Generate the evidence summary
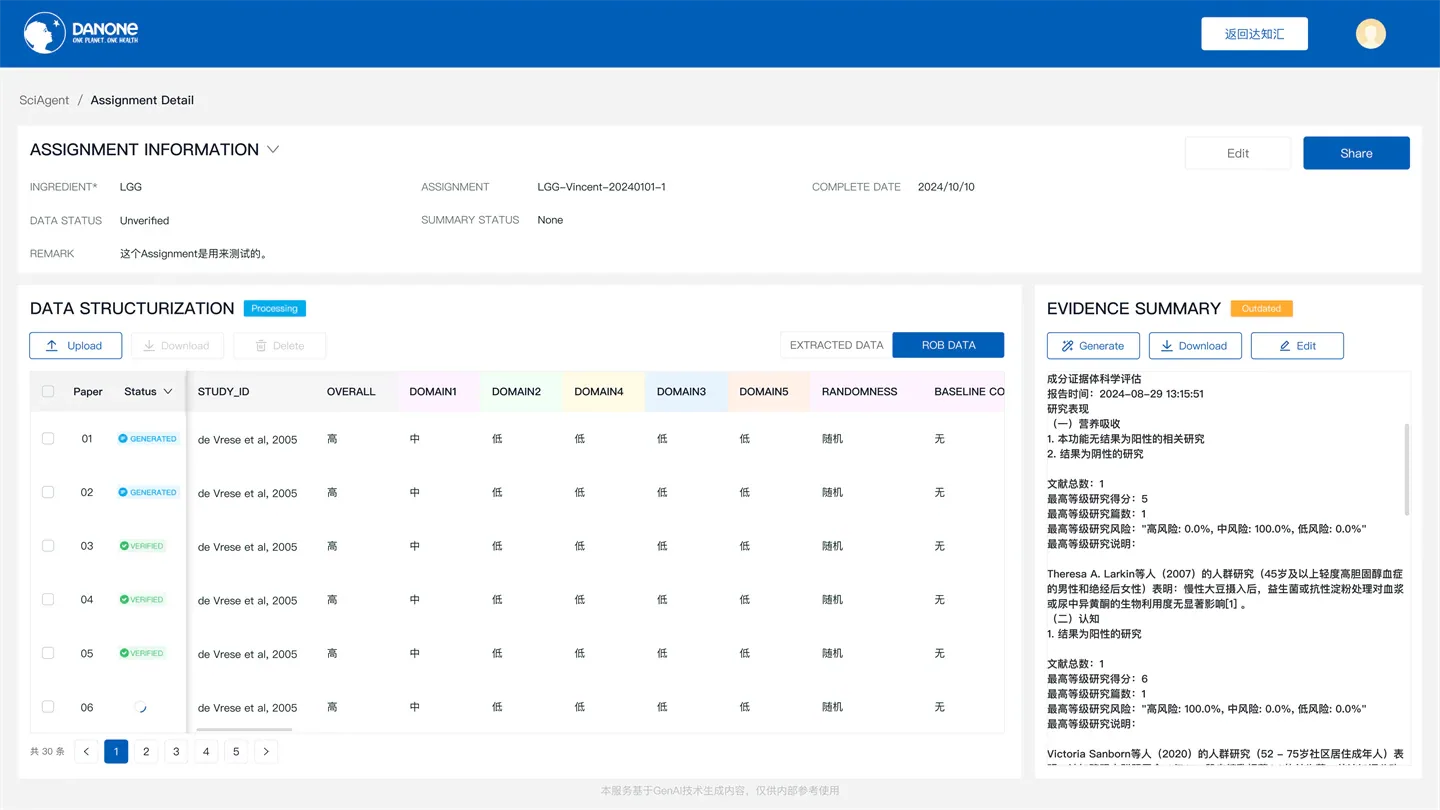This screenshot has width=1440, height=810. tap(1093, 346)
